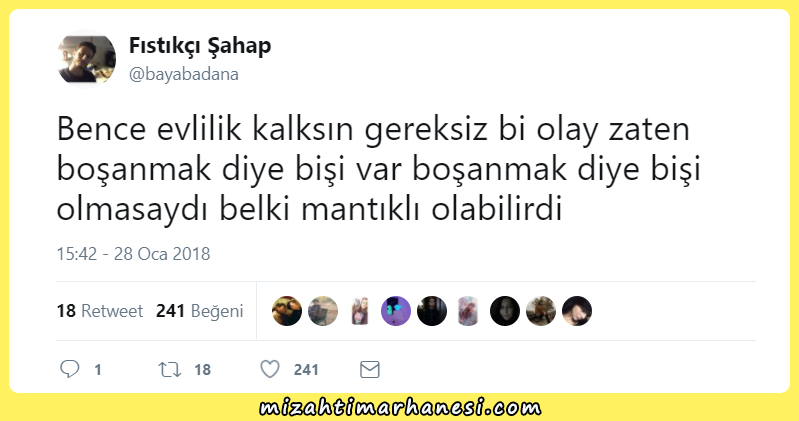Viewport: 799px width, 421px height.
Task: Click the purple liker avatar
Action: [x=396, y=311]
